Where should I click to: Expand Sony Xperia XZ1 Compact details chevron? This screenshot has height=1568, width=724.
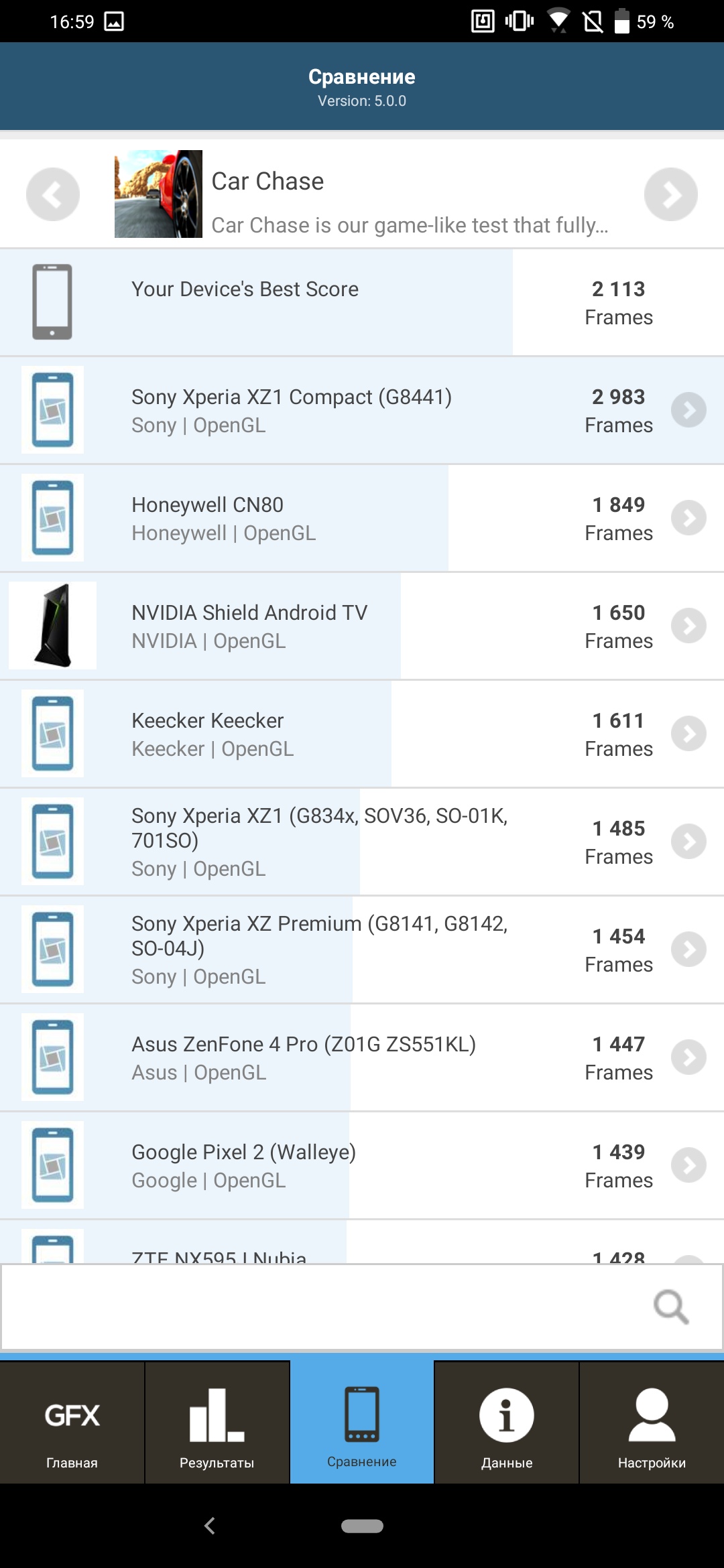688,410
